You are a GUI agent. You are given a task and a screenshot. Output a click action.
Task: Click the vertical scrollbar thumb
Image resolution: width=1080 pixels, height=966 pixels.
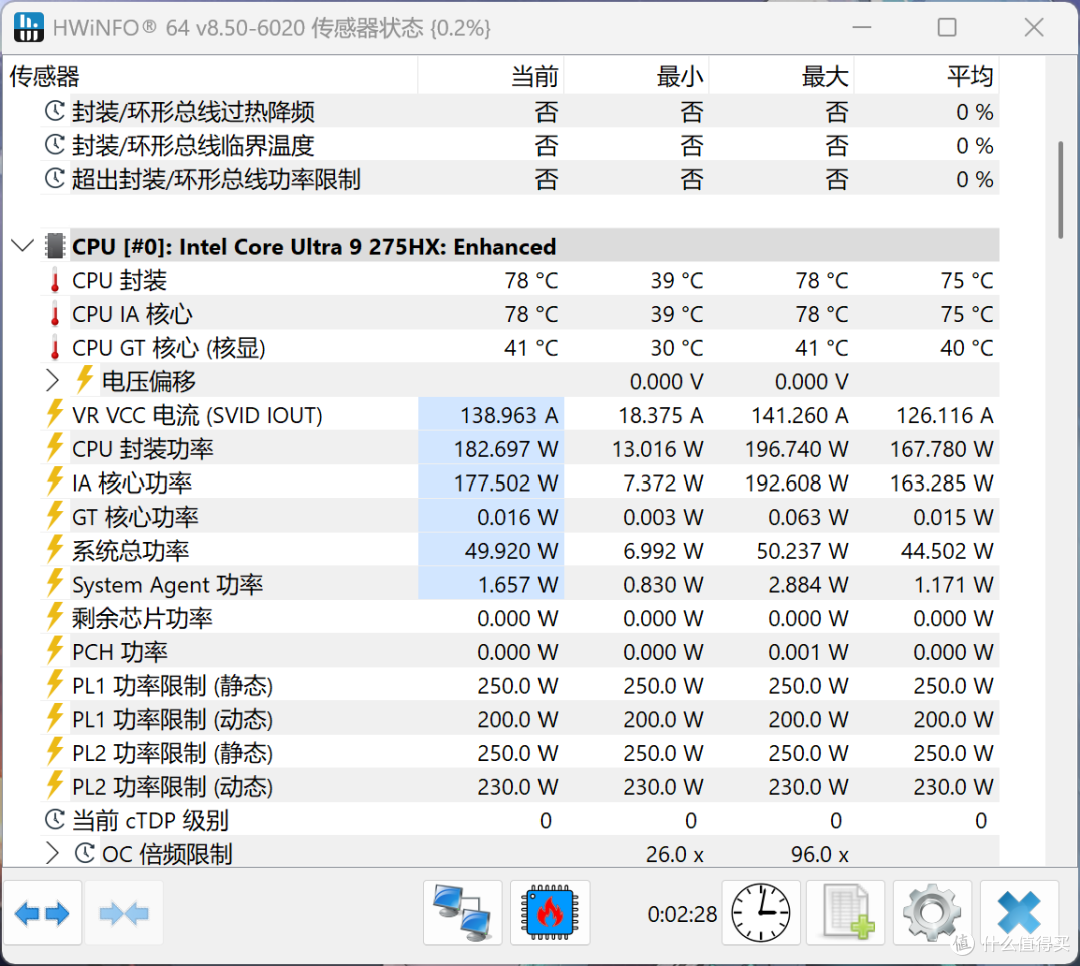point(1061,189)
